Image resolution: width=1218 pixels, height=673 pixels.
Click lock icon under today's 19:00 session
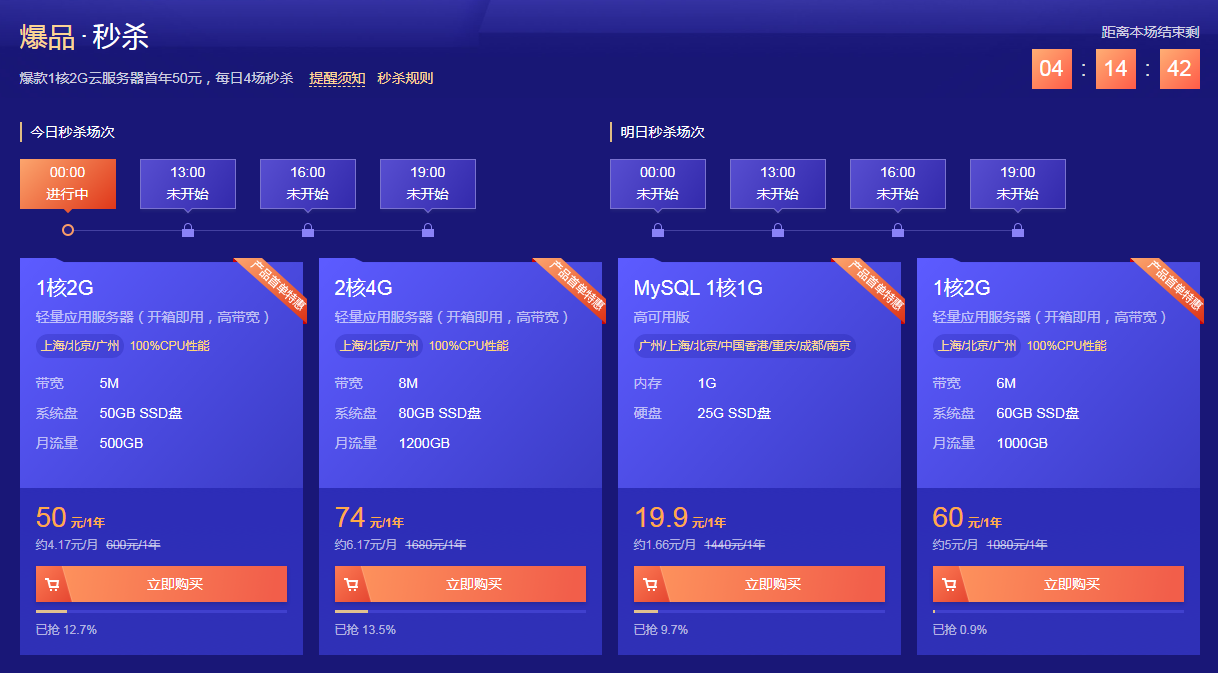(428, 230)
